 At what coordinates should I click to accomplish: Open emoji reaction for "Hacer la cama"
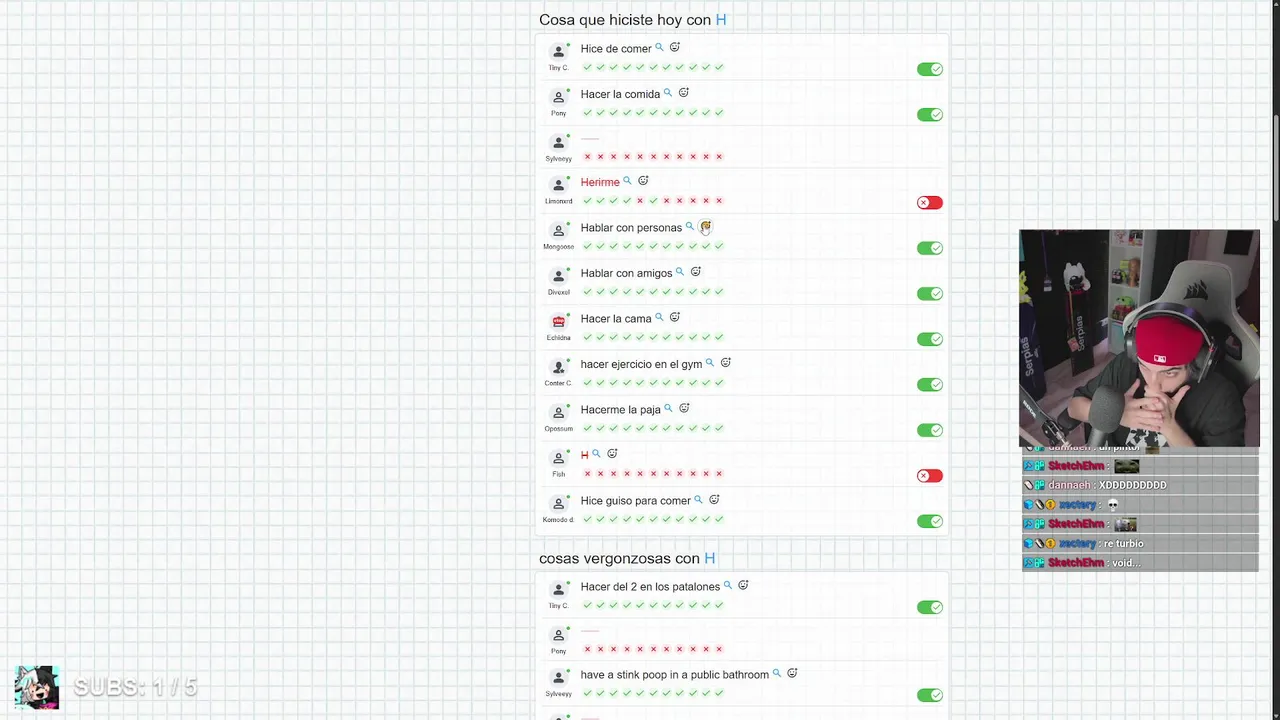coord(675,318)
